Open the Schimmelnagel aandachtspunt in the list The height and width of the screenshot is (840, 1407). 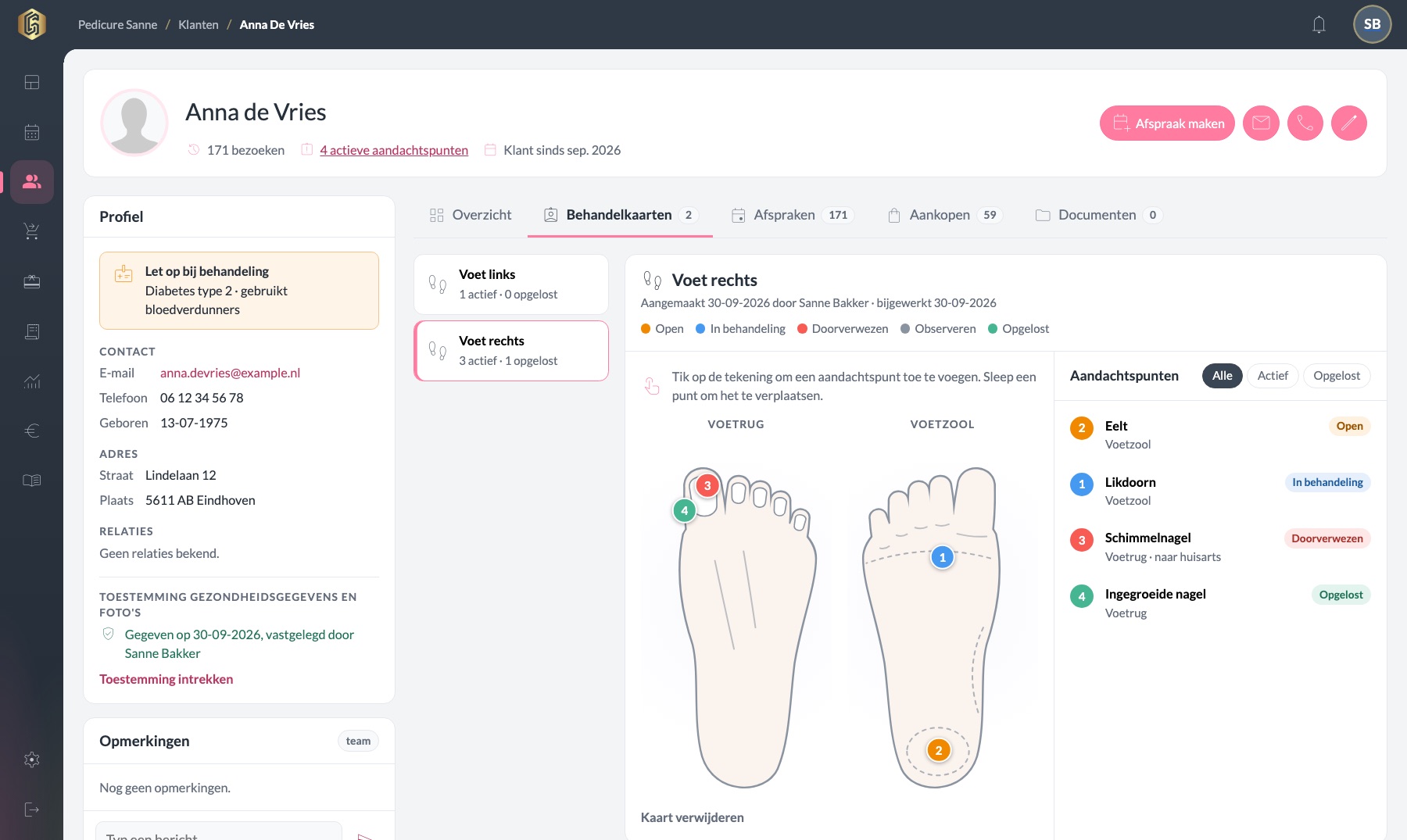(1219, 547)
